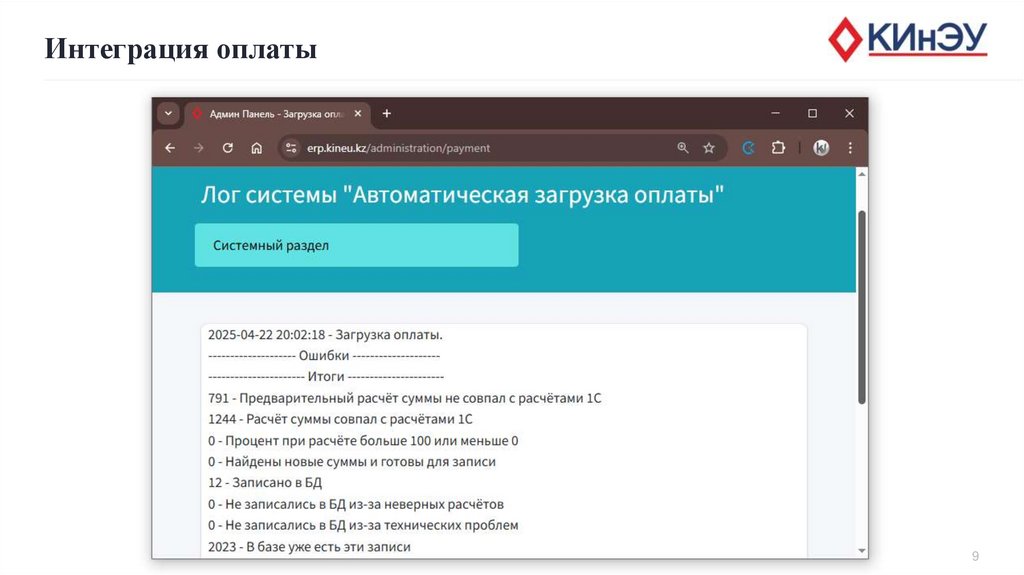Open the browser home page
Screen dimensions: 1024x575
click(x=257, y=148)
